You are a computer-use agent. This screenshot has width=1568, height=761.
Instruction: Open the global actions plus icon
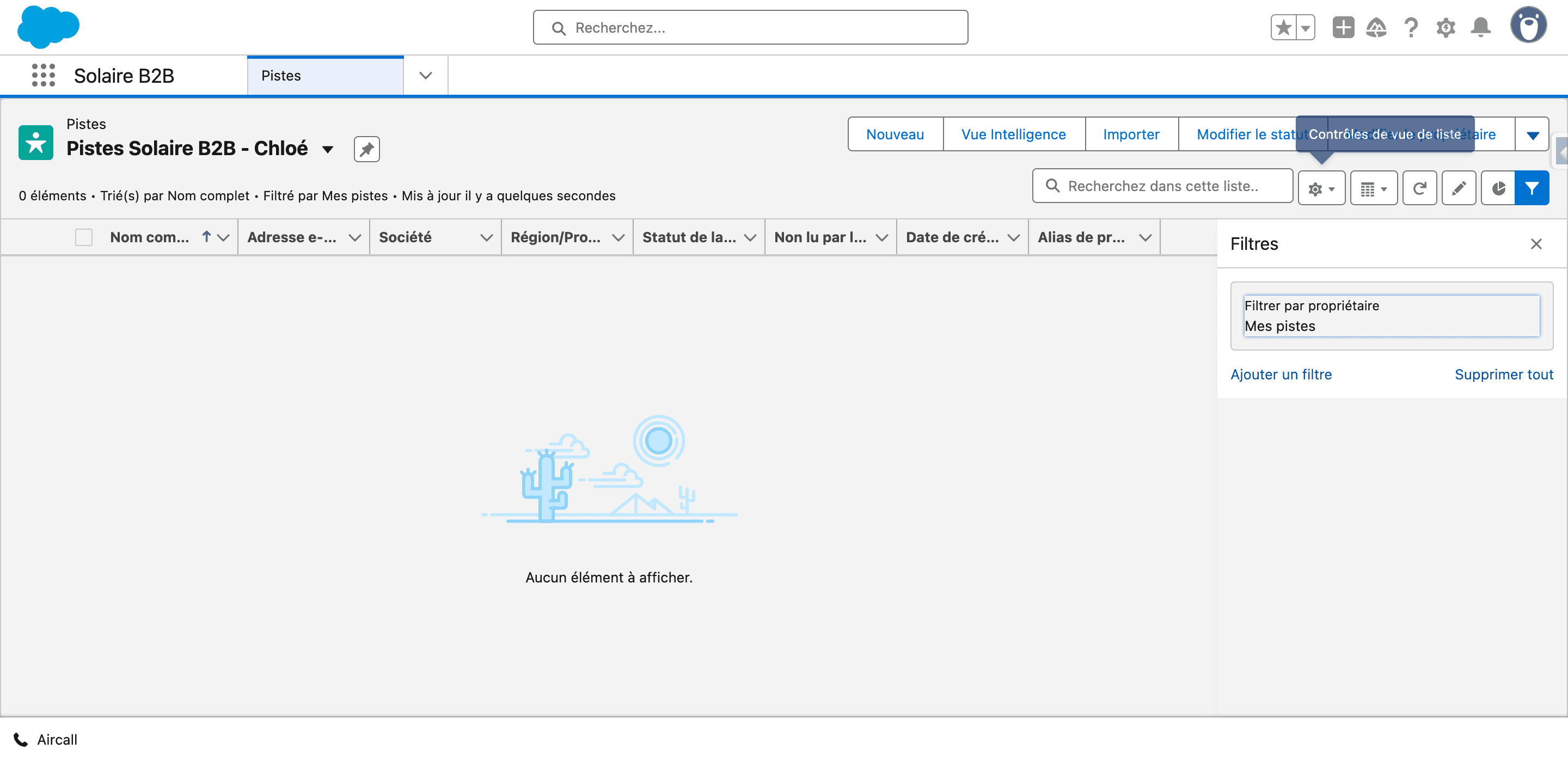coord(1343,27)
